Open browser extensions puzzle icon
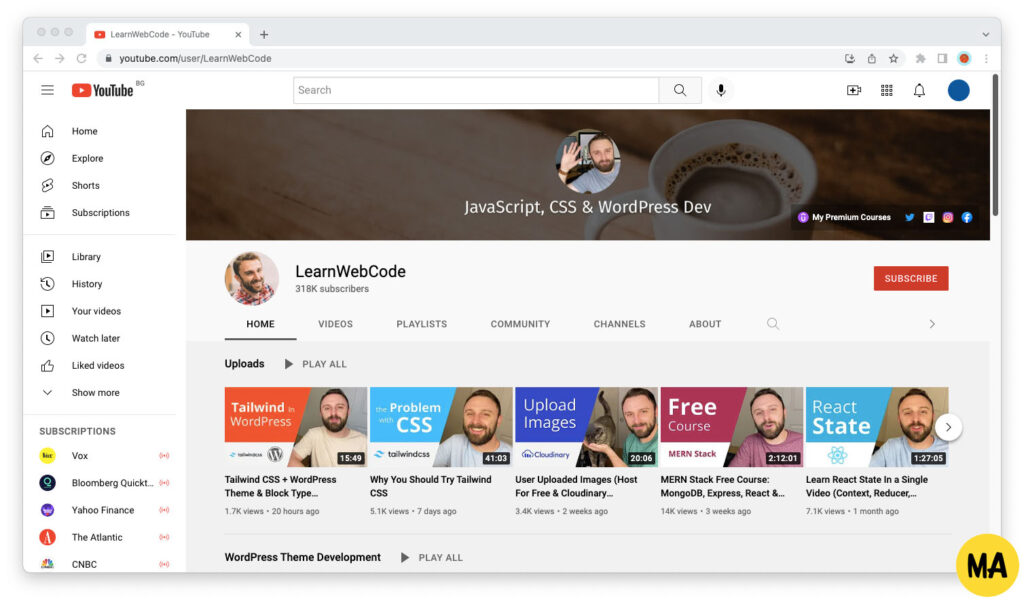 [x=920, y=58]
